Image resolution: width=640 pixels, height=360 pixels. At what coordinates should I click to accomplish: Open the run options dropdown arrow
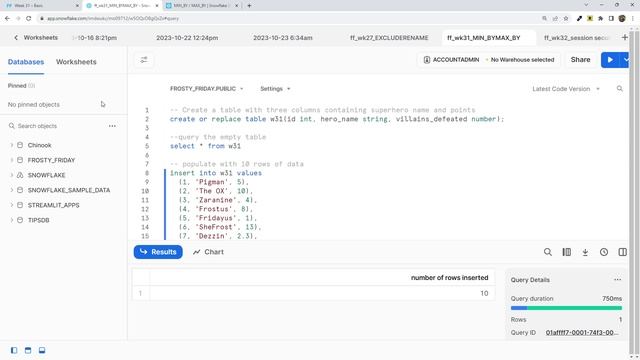(626, 60)
